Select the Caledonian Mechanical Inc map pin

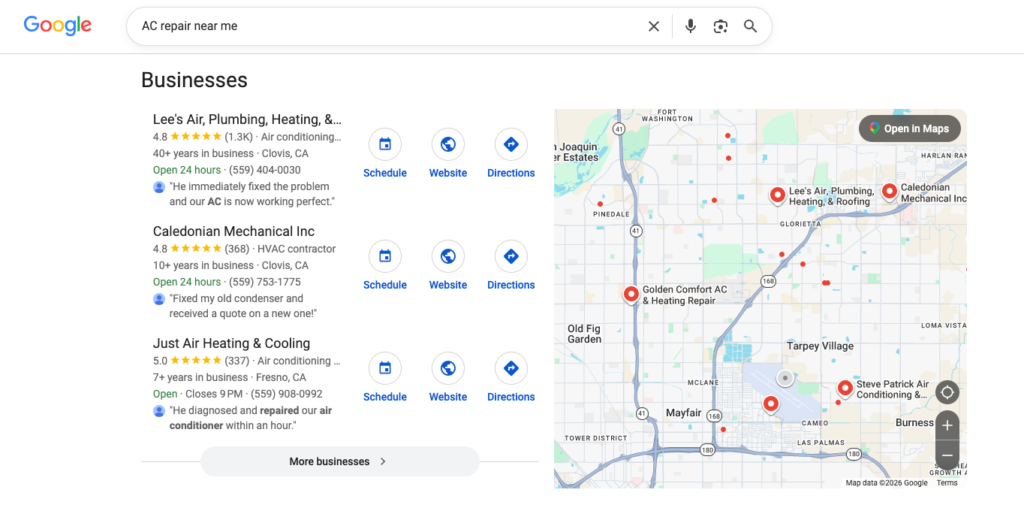889,192
